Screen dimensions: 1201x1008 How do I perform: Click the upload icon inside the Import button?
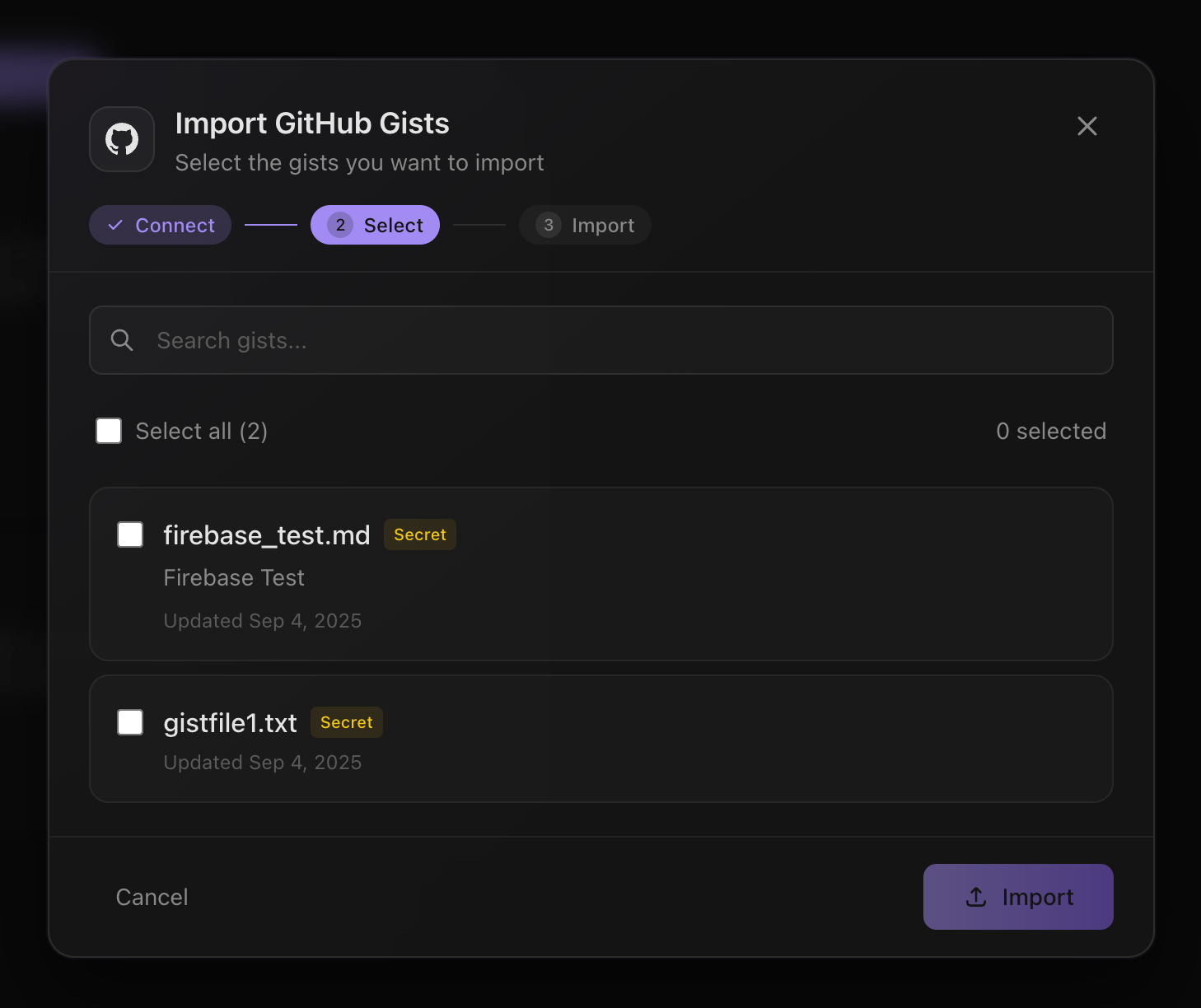tap(976, 897)
